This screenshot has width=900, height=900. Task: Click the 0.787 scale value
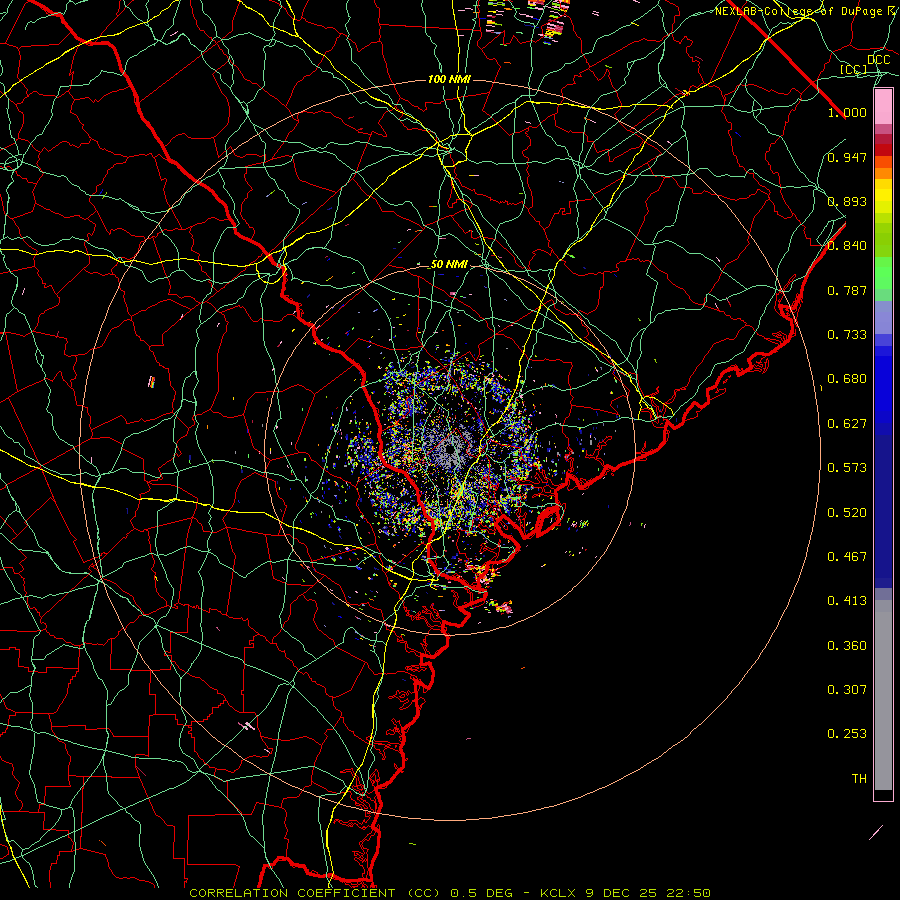(x=847, y=290)
